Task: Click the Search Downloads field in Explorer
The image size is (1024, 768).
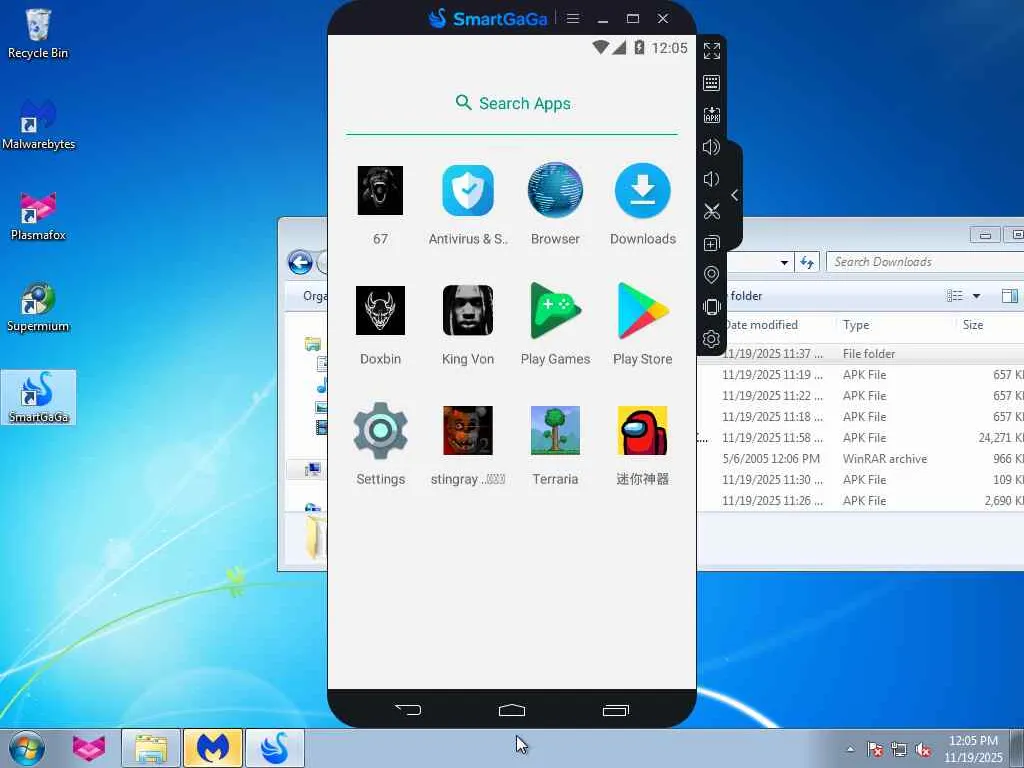Action: [925, 262]
